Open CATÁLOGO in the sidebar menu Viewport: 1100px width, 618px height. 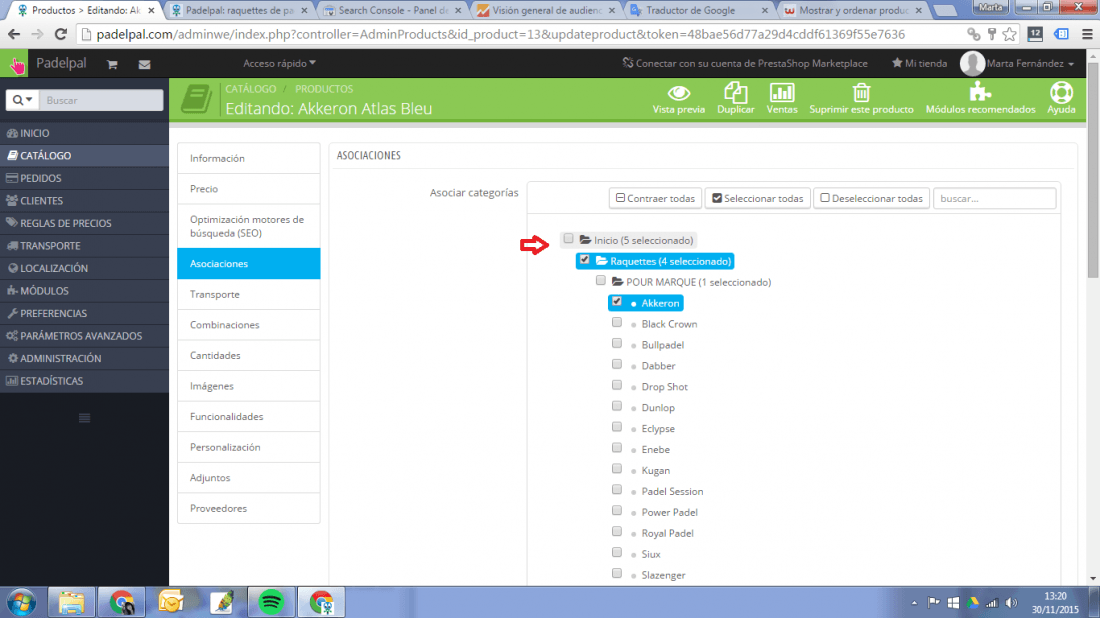84,156
